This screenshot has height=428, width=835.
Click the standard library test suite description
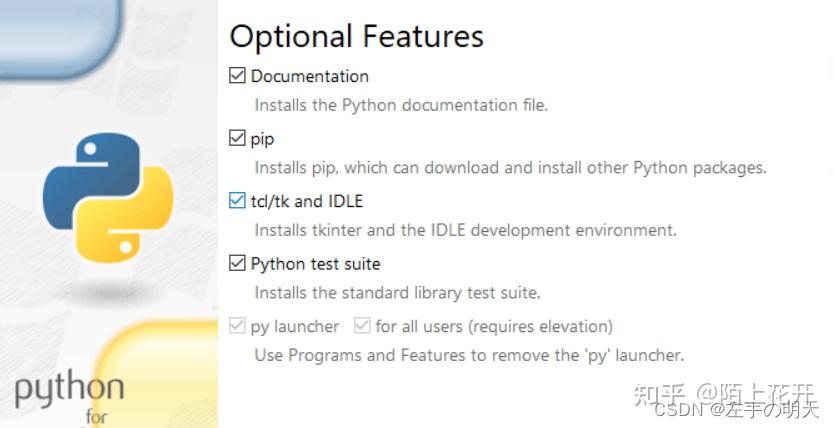point(397,294)
